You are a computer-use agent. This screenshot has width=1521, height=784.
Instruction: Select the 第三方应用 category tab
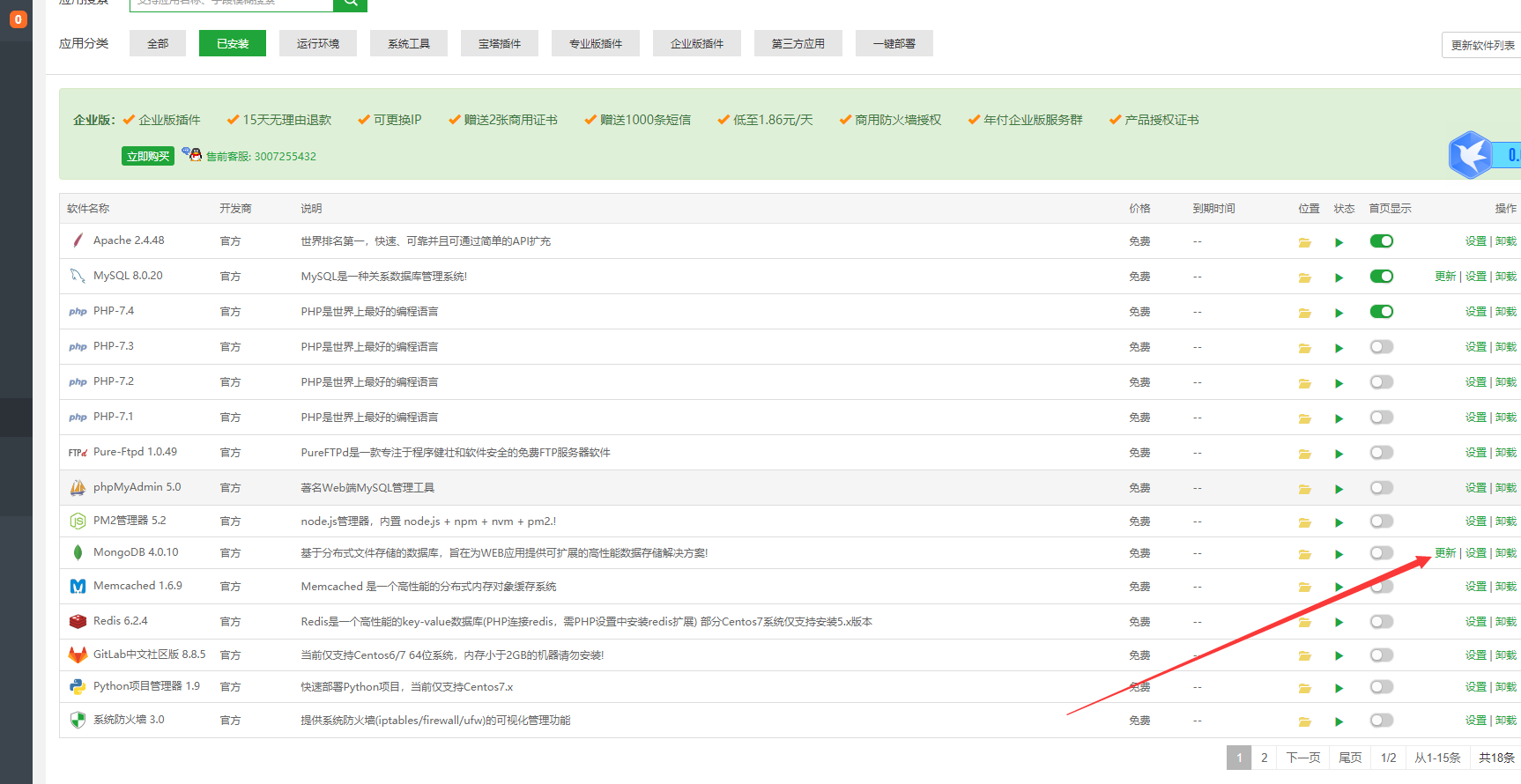(798, 43)
